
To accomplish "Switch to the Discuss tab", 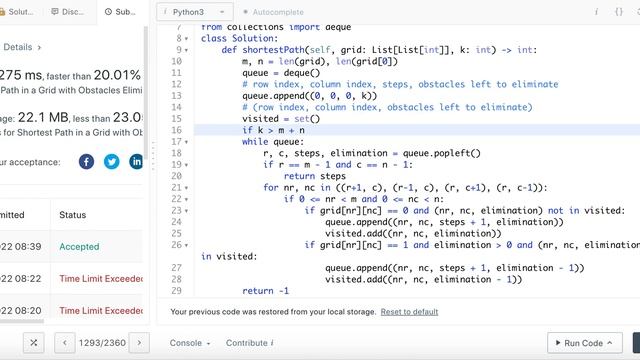I will click(x=67, y=12).
